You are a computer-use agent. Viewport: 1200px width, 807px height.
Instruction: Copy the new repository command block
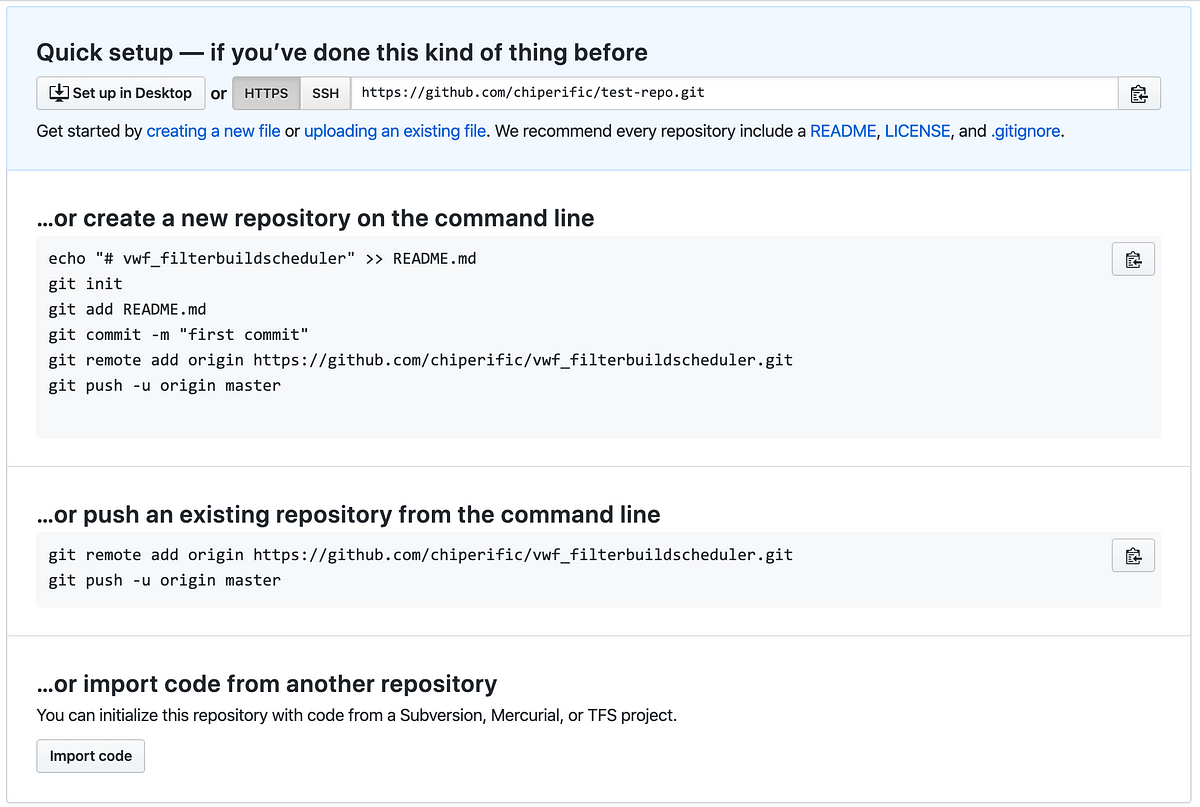point(1133,259)
